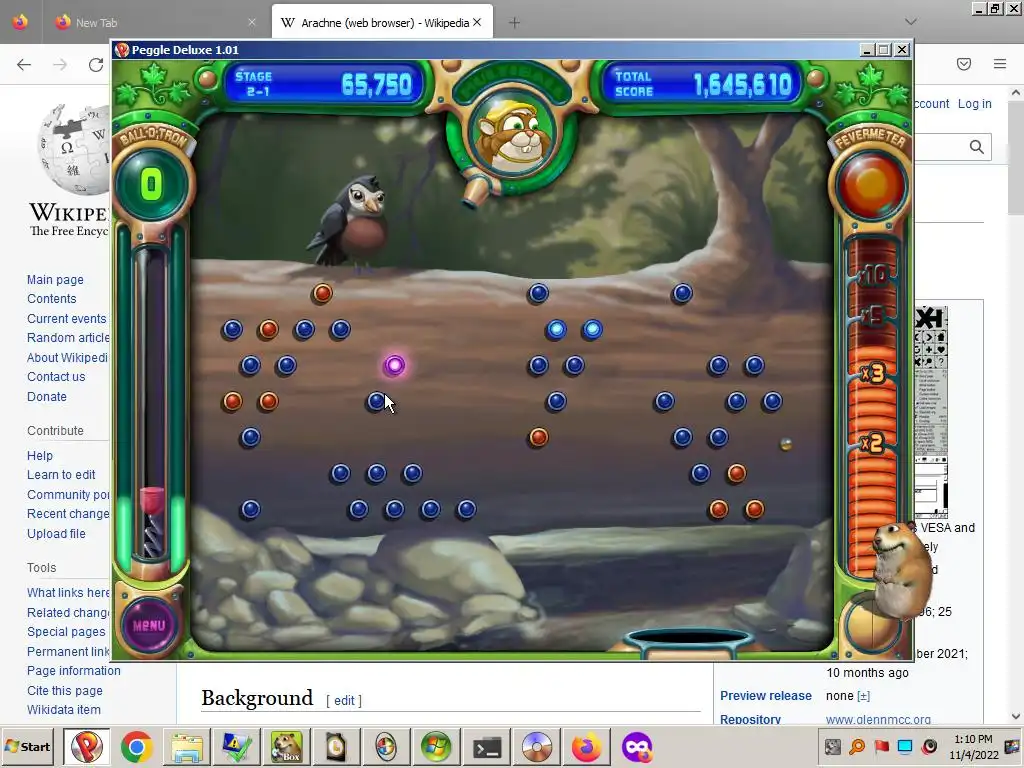Viewport: 1024px width, 768px height.
Task: Click the Firefox View icon in tab bar
Action: click(20, 22)
